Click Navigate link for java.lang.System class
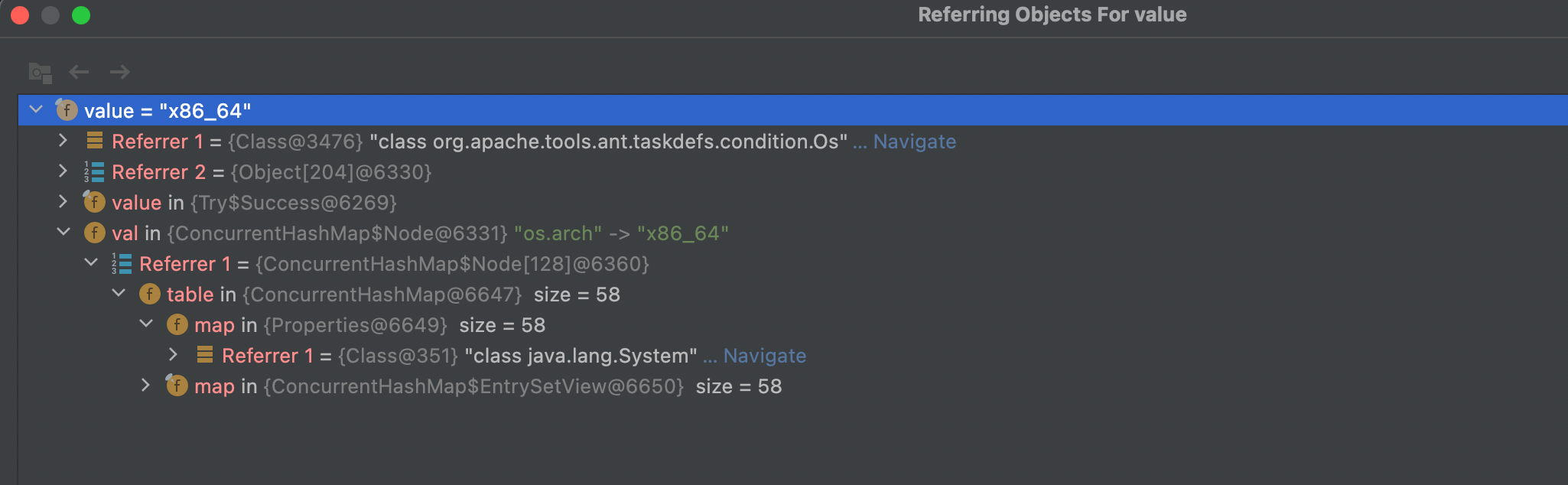The height and width of the screenshot is (485, 1568). click(764, 356)
